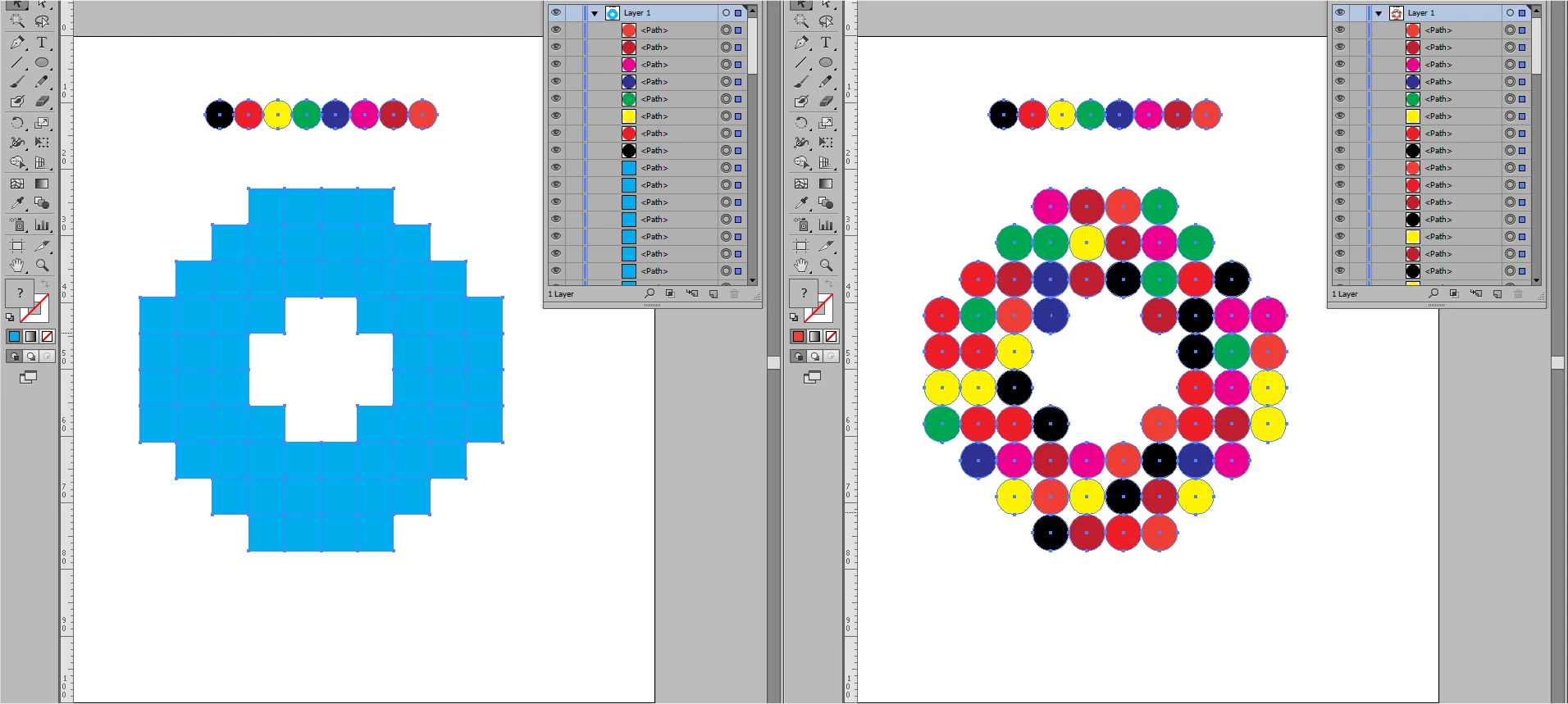Hide magenta path in left Layers panel
The image size is (1568, 704).
point(556,64)
